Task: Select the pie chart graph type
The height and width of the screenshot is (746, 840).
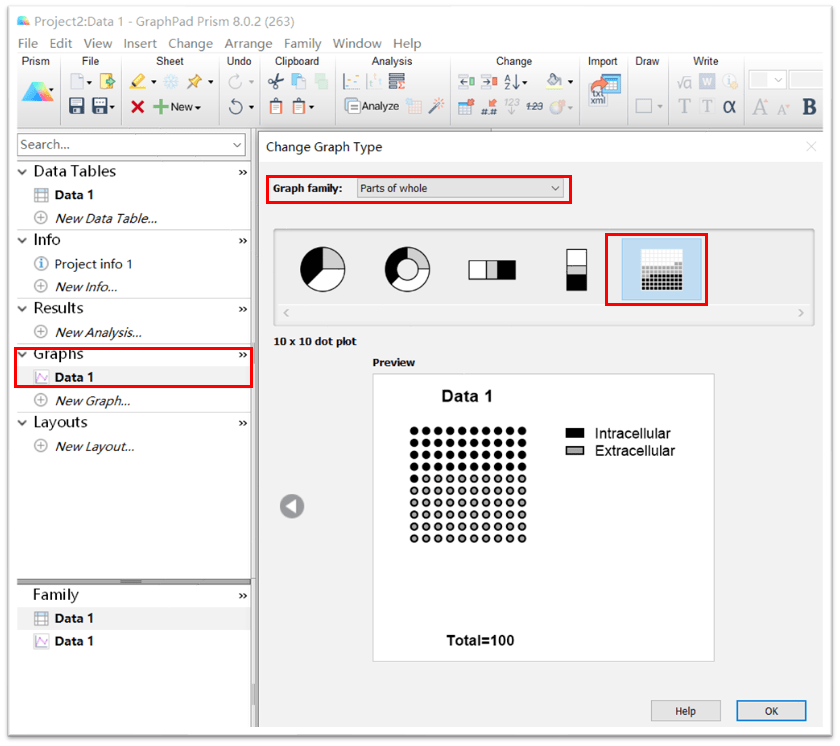Action: coord(322,270)
